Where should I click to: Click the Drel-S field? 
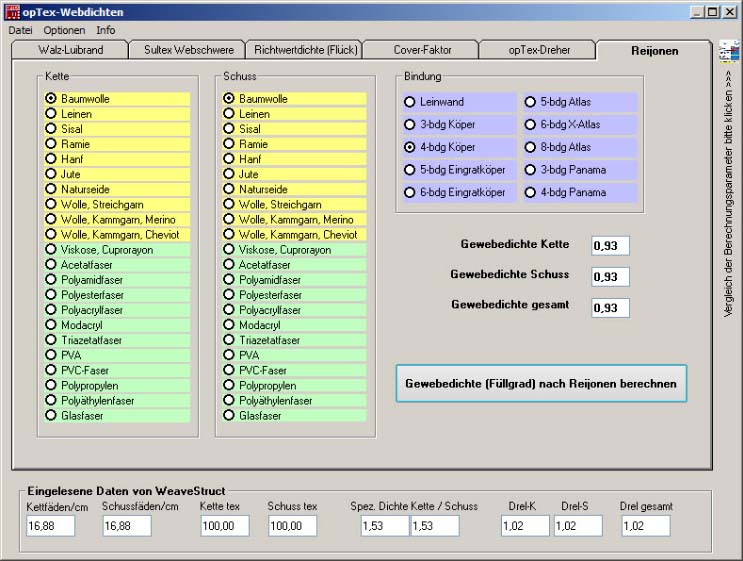578,526
